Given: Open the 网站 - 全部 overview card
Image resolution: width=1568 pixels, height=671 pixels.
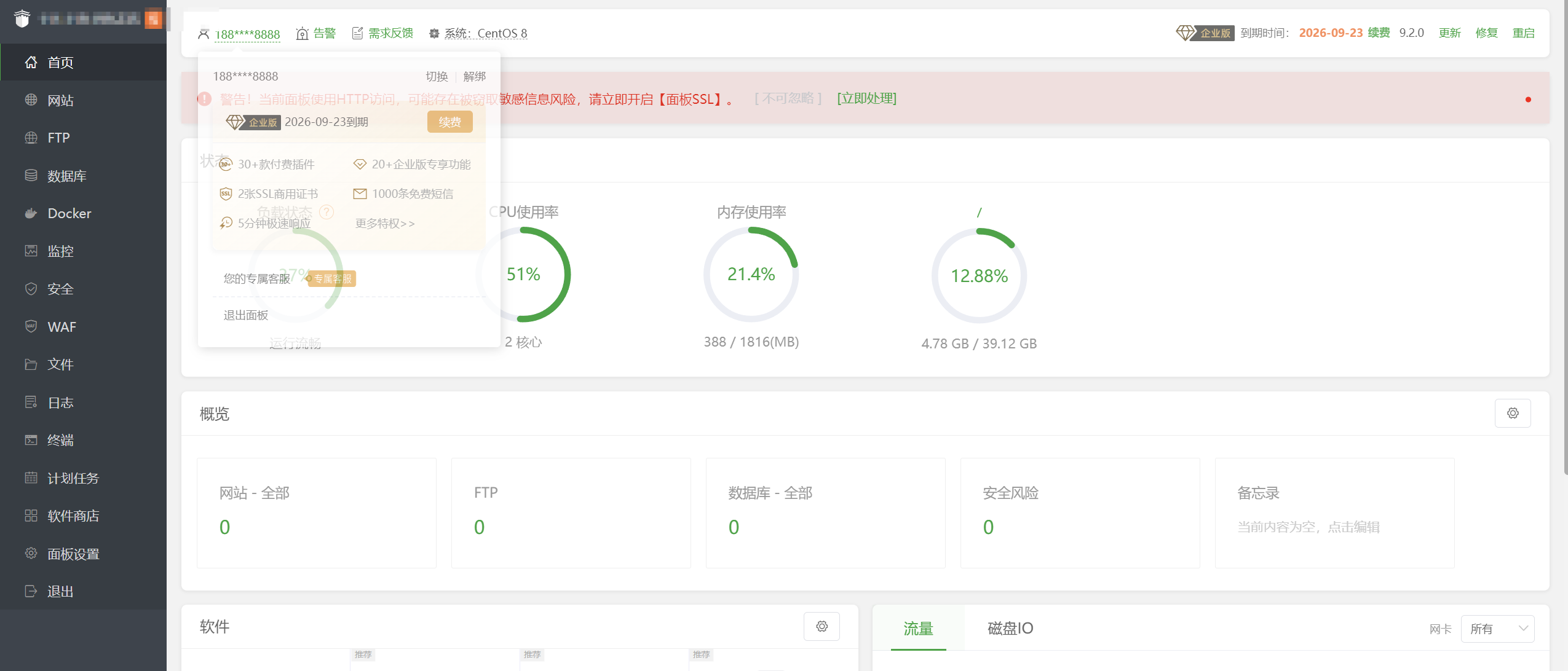Looking at the screenshot, I should (317, 512).
